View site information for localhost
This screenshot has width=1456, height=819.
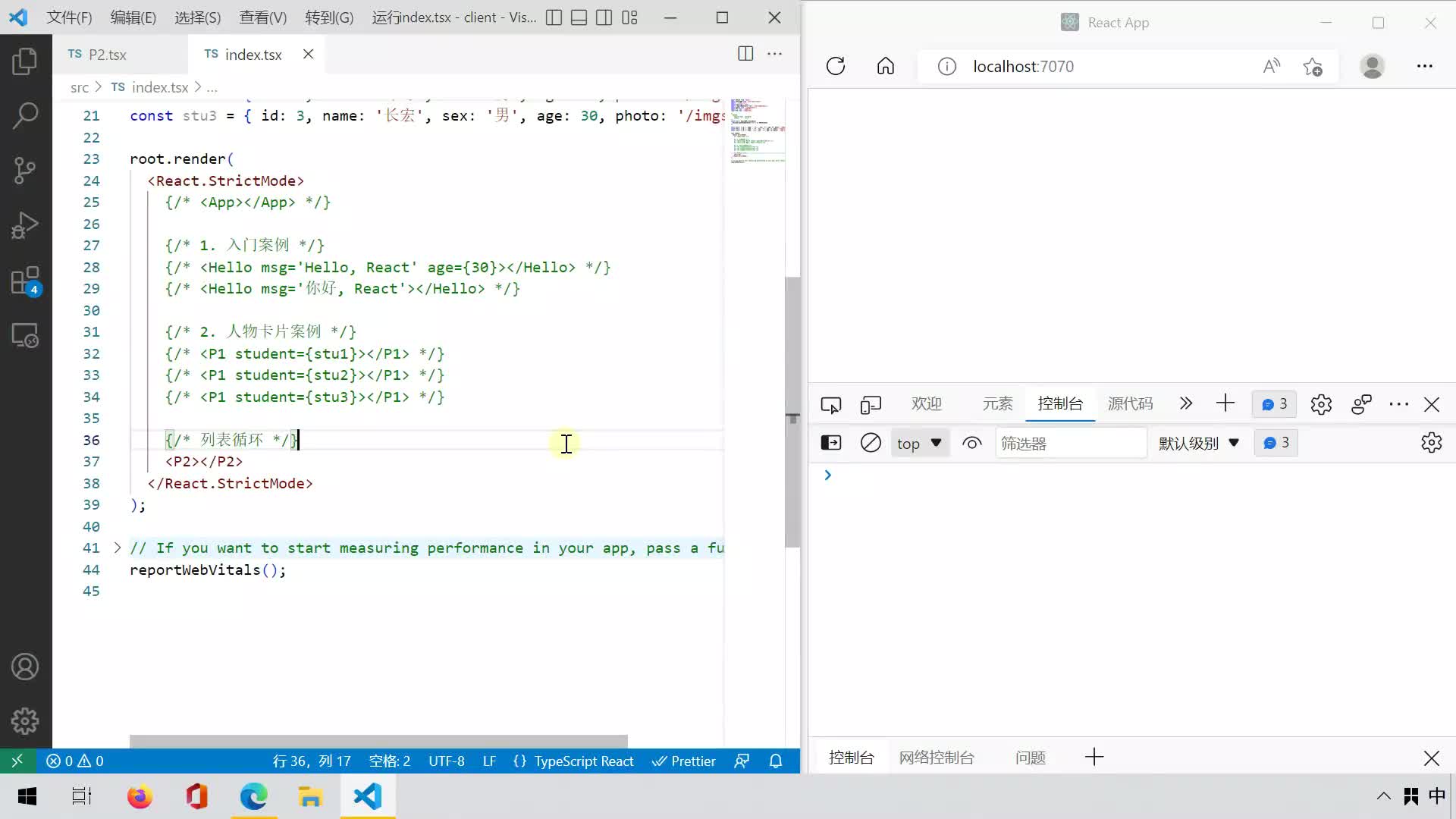[x=946, y=67]
